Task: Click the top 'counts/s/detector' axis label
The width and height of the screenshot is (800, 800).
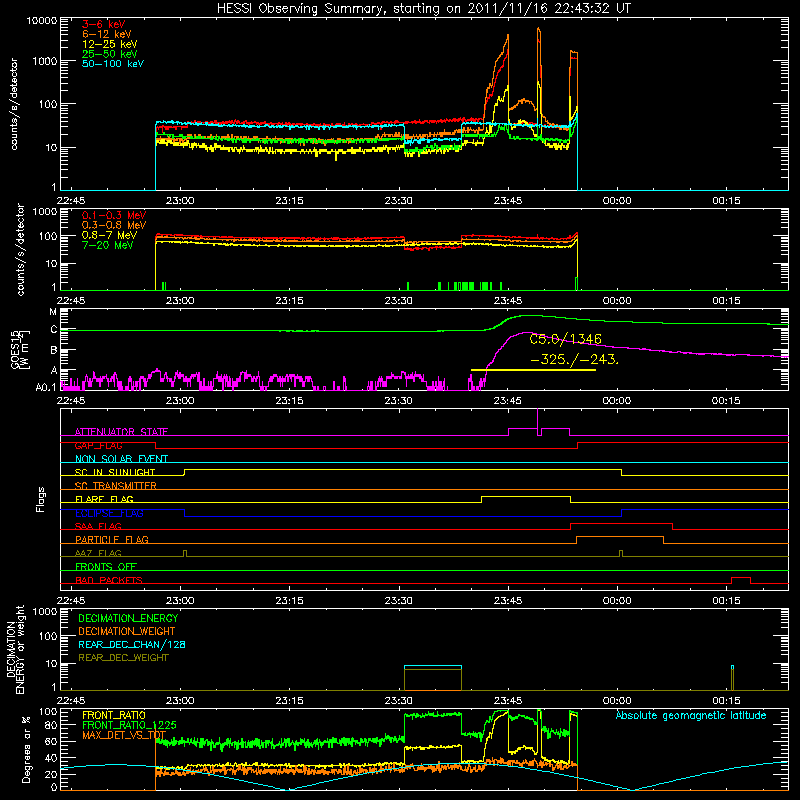Action: [14, 104]
